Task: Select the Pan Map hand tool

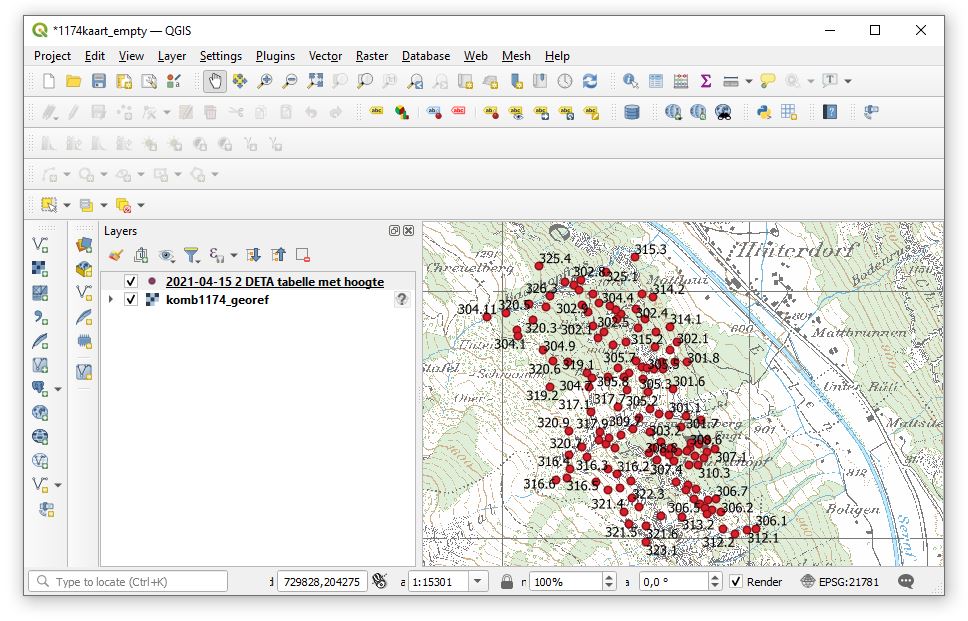Action: click(215, 81)
